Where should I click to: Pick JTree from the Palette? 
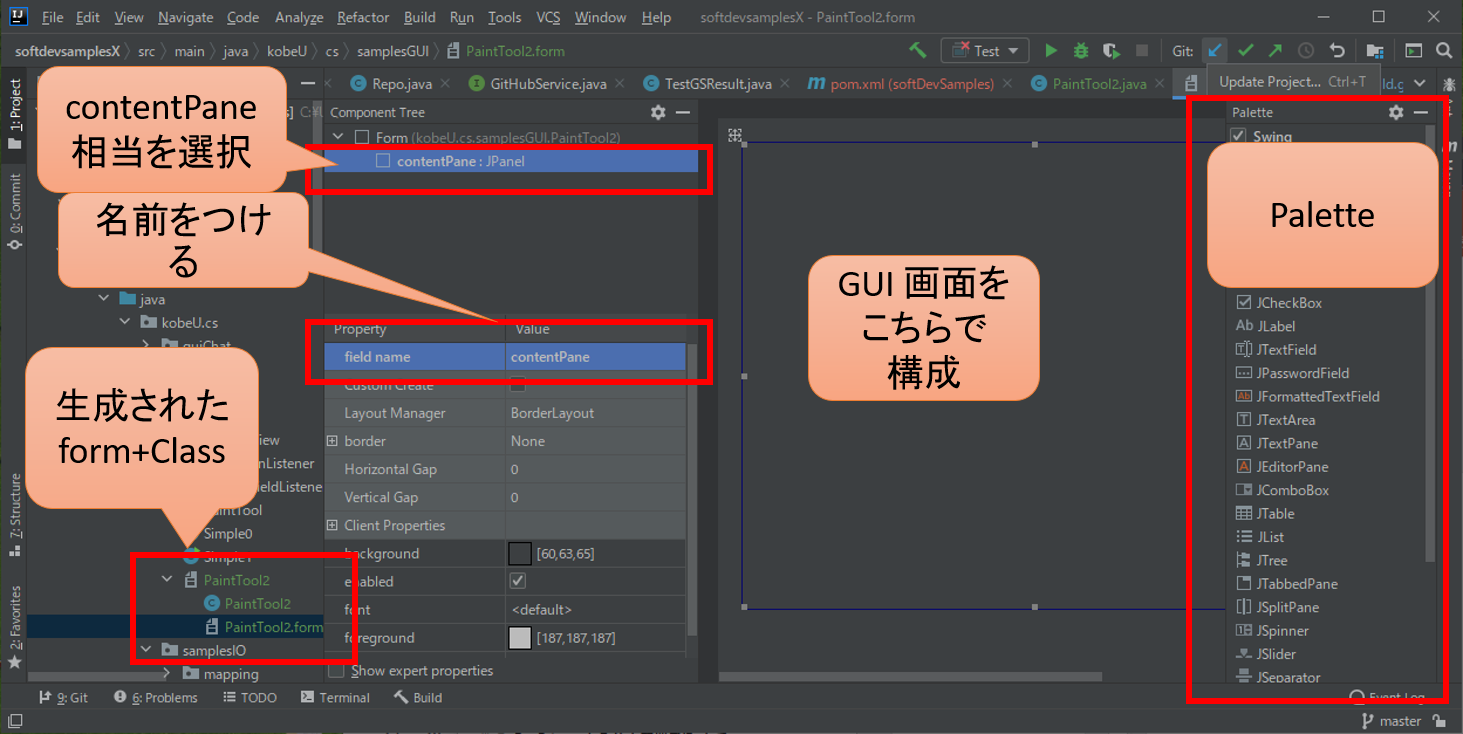[1272, 560]
